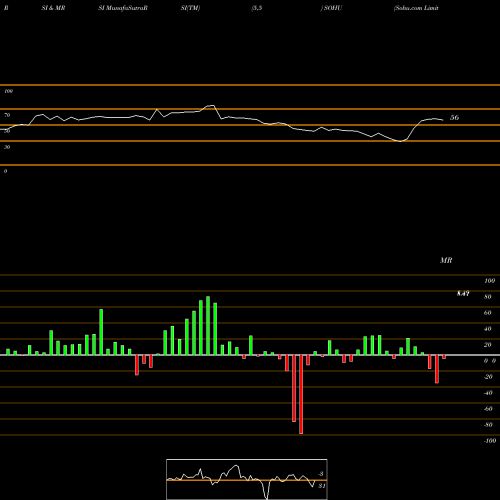Select the RSI current value '56'
500x500 pixels.
tap(454, 117)
